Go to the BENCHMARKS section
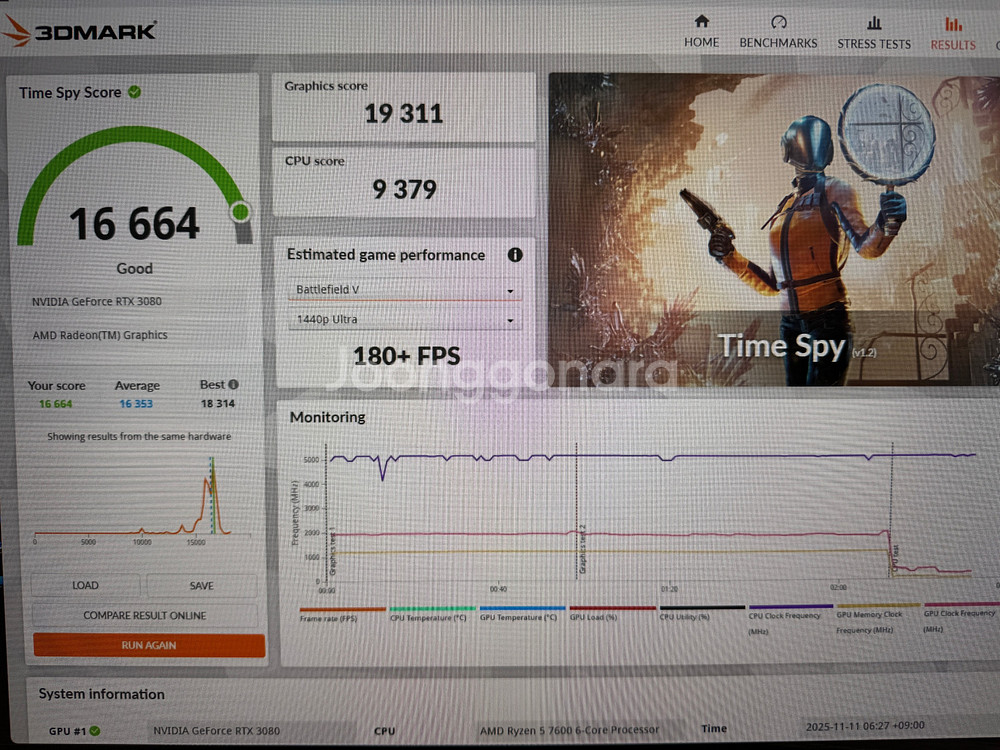This screenshot has height=750, width=1000. pyautogui.click(x=778, y=32)
